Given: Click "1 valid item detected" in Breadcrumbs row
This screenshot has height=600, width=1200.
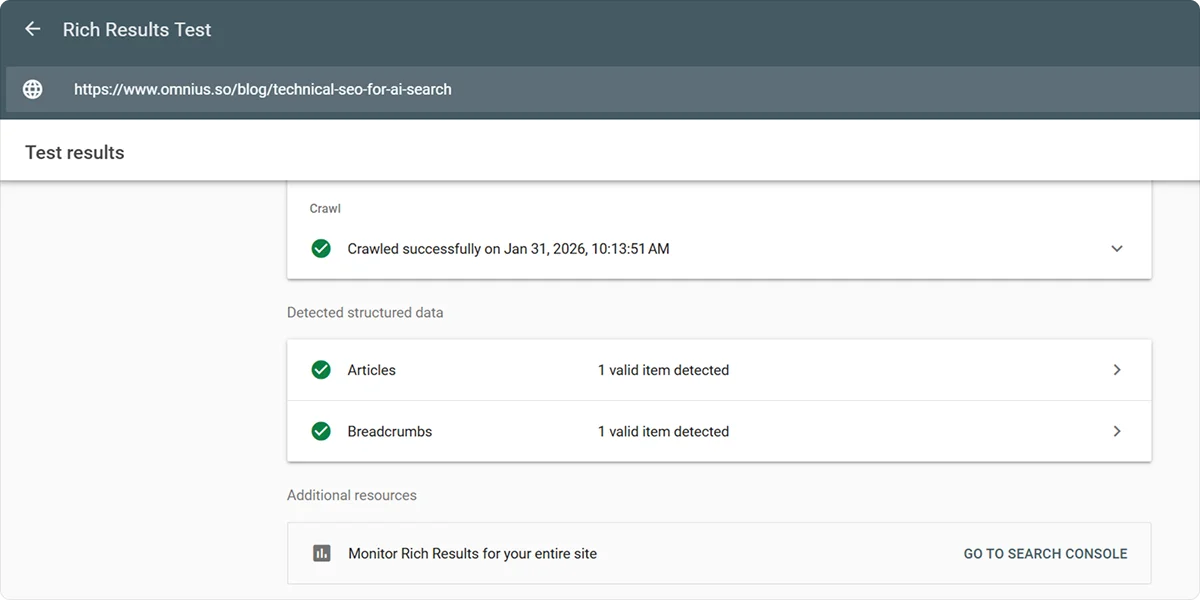Looking at the screenshot, I should [x=663, y=432].
